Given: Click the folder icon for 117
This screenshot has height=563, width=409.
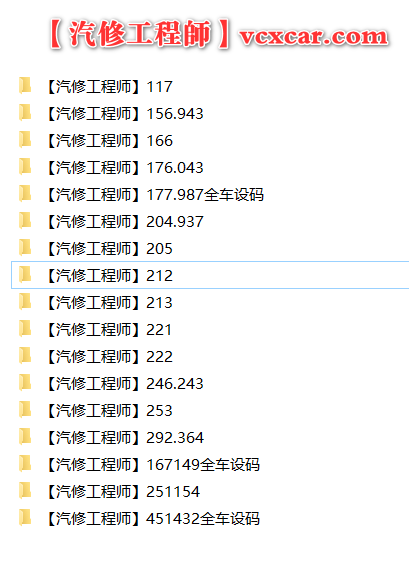Looking at the screenshot, I should [25, 86].
